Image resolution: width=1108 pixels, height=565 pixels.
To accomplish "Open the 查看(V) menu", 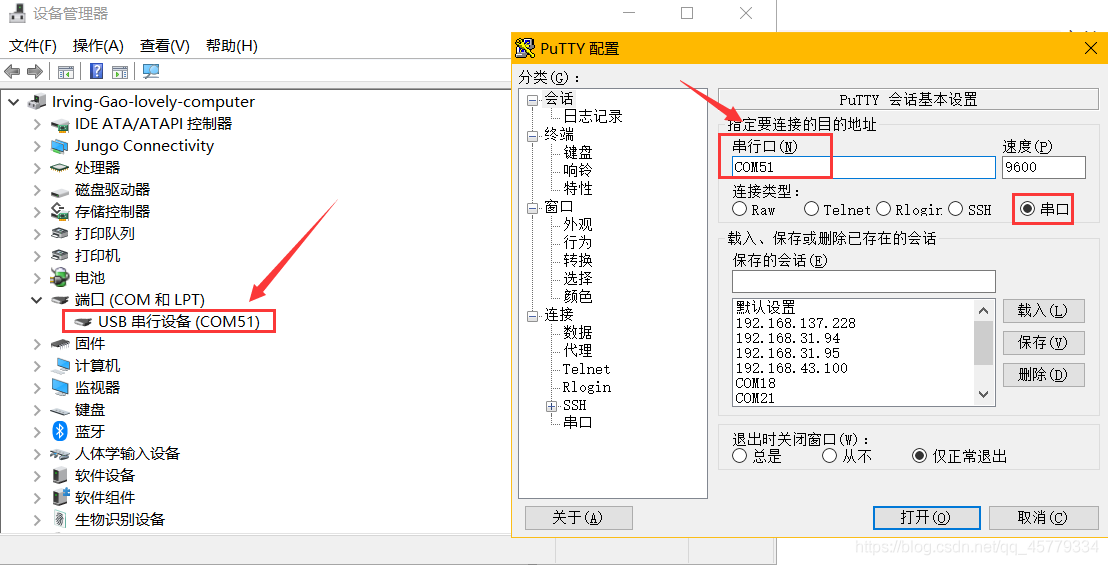I will pos(165,46).
